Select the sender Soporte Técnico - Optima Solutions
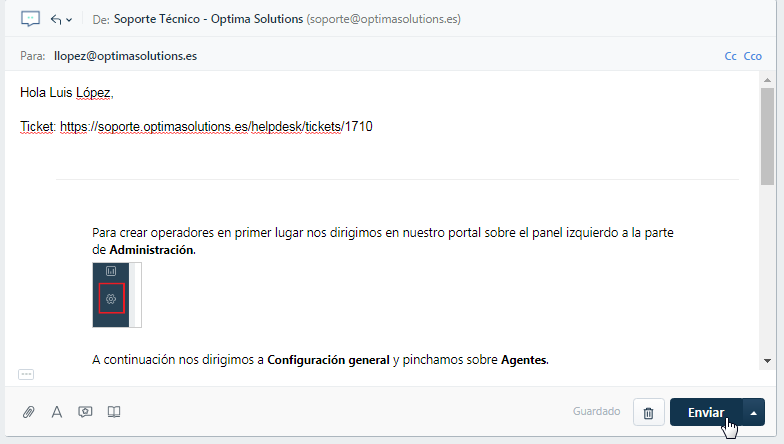The image size is (784, 444). [208, 19]
